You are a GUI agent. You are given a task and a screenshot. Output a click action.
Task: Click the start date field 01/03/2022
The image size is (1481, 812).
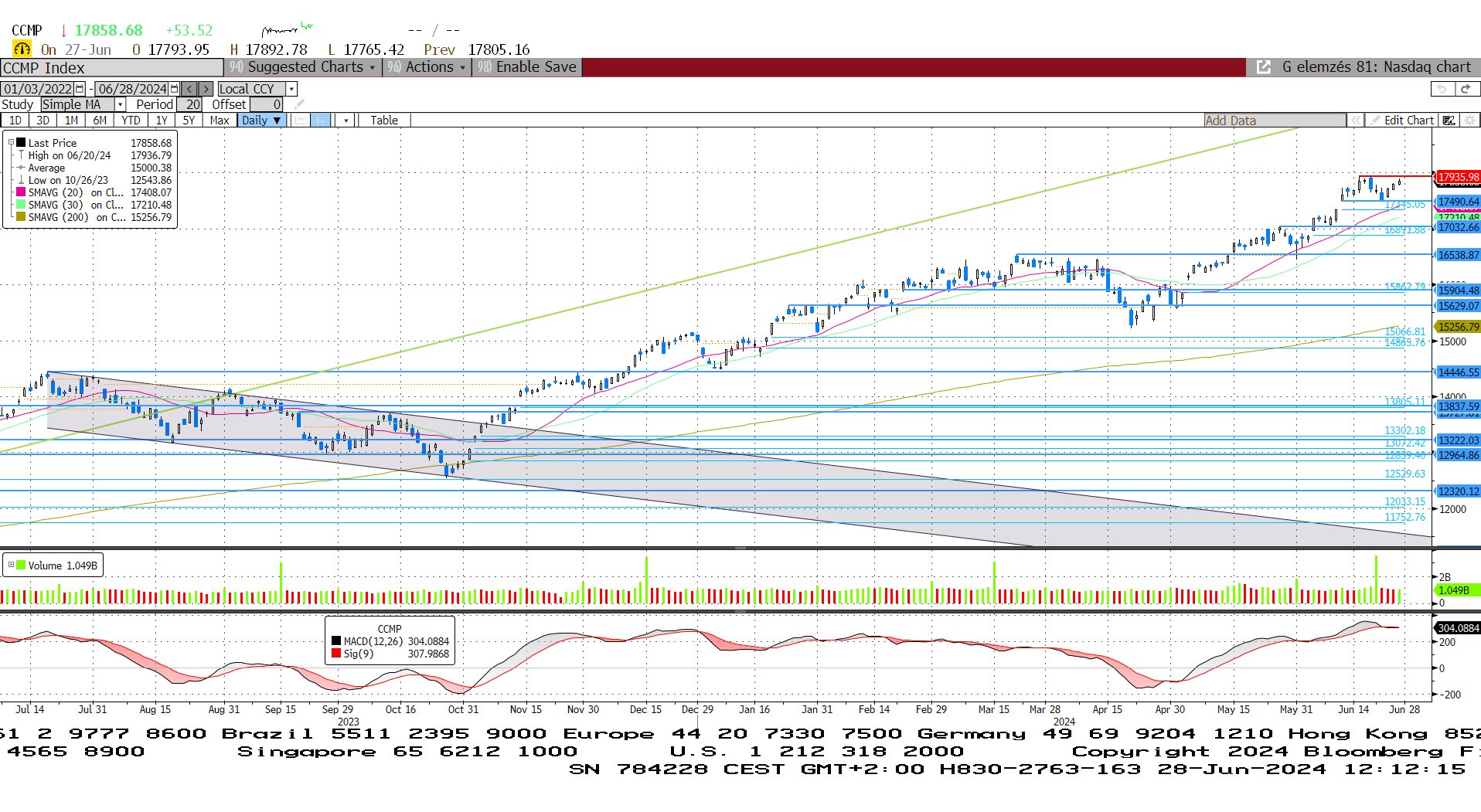click(38, 89)
